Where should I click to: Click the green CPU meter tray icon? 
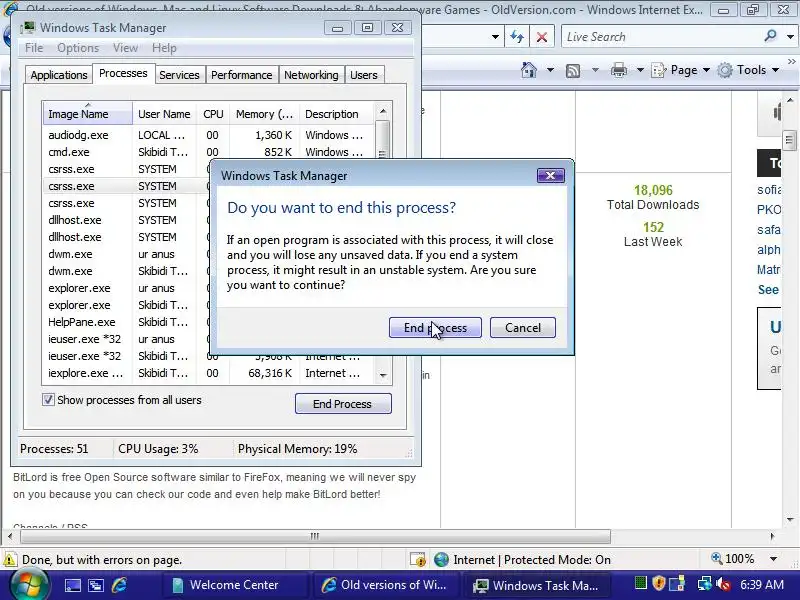(x=640, y=583)
